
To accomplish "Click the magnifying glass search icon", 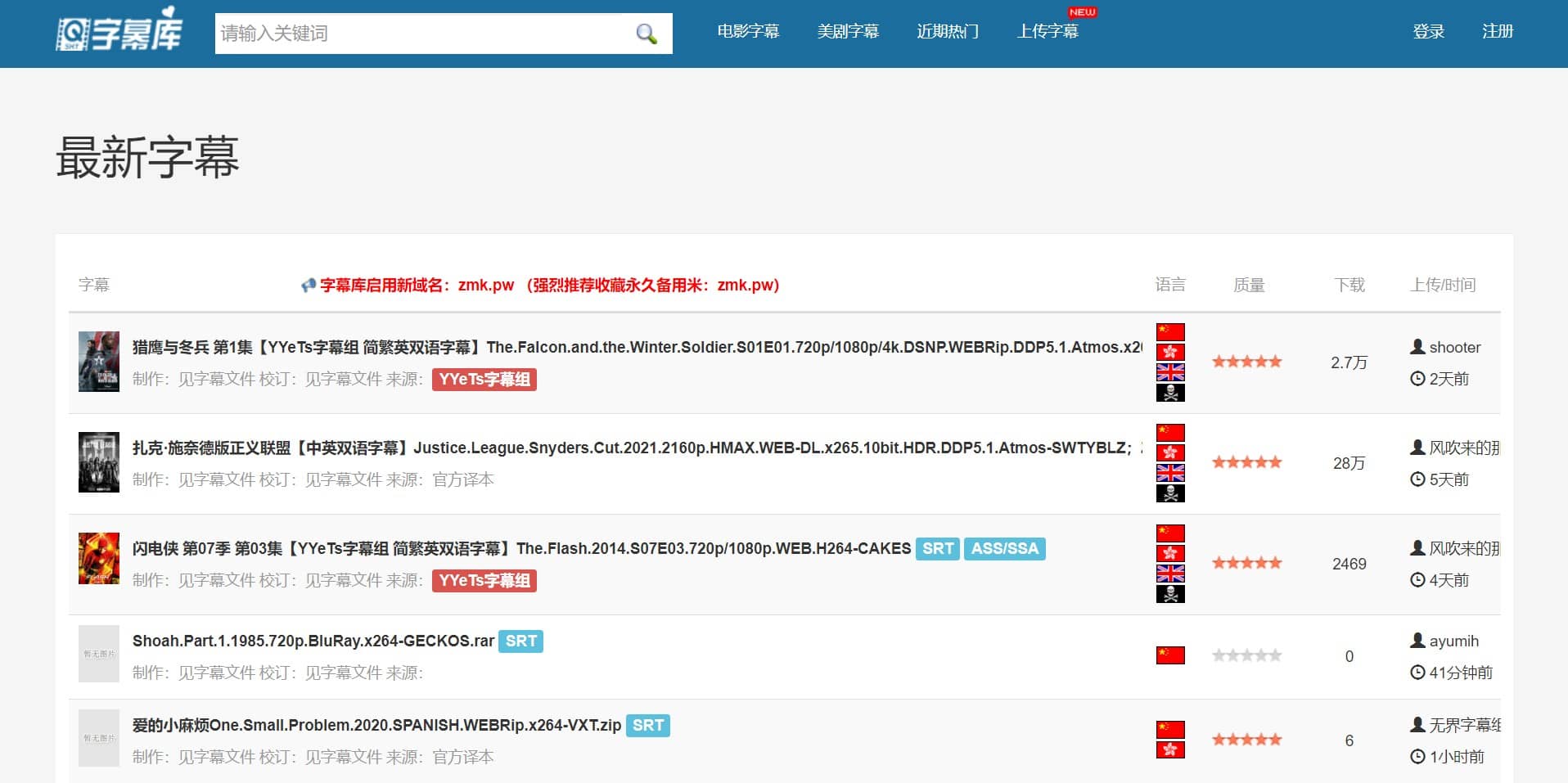I will pos(646,34).
